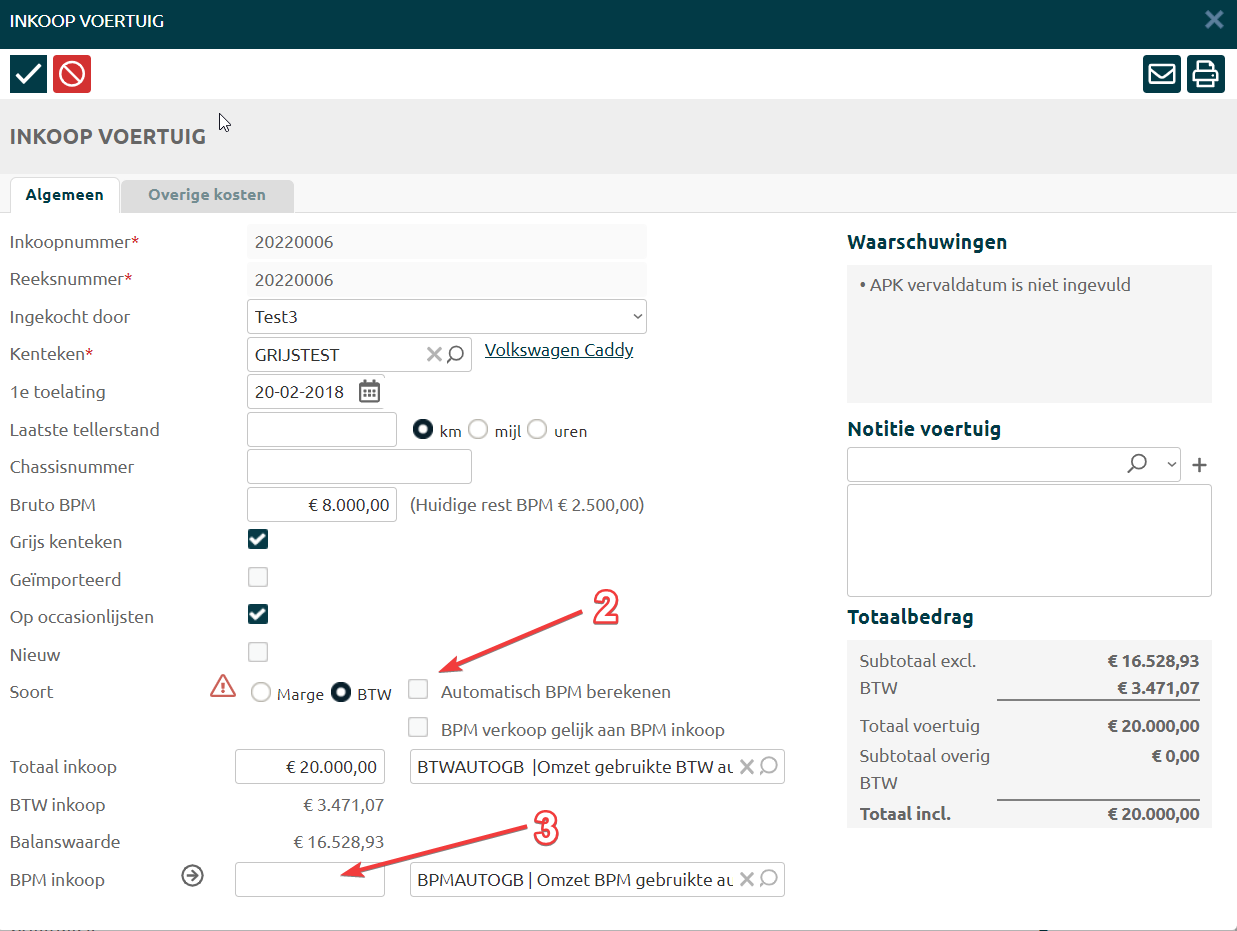Click the green checkmark save icon
The image size is (1237, 931).
point(28,74)
